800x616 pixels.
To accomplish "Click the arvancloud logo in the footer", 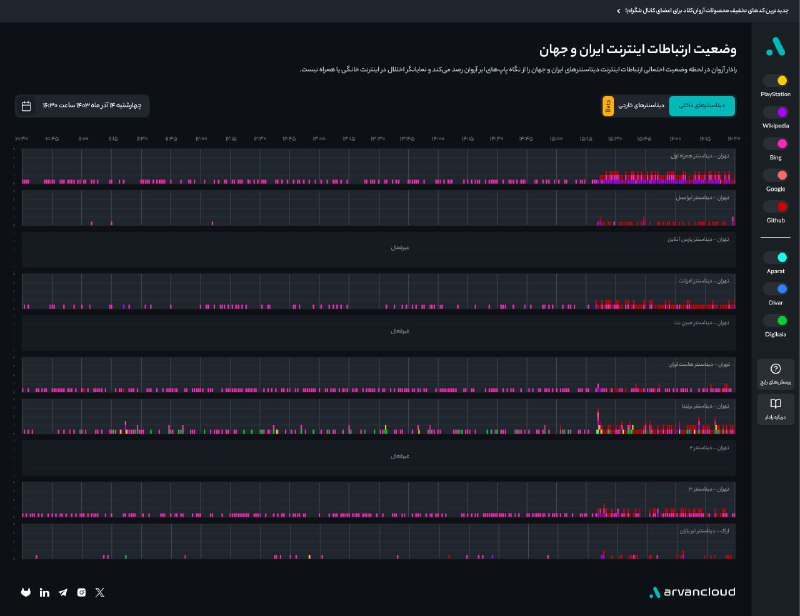I will click(692, 592).
